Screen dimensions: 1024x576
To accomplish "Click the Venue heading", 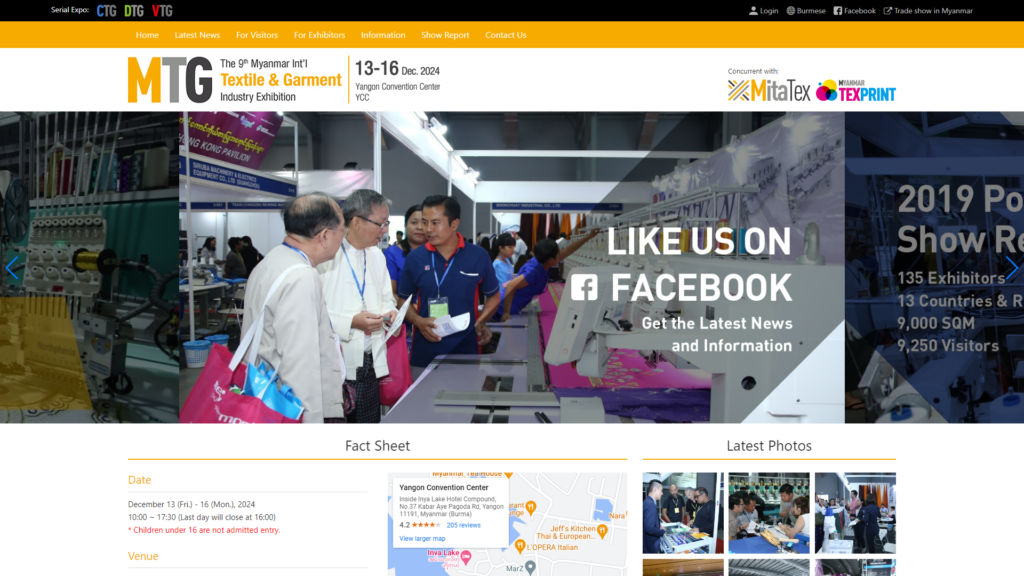I will pyautogui.click(x=143, y=556).
